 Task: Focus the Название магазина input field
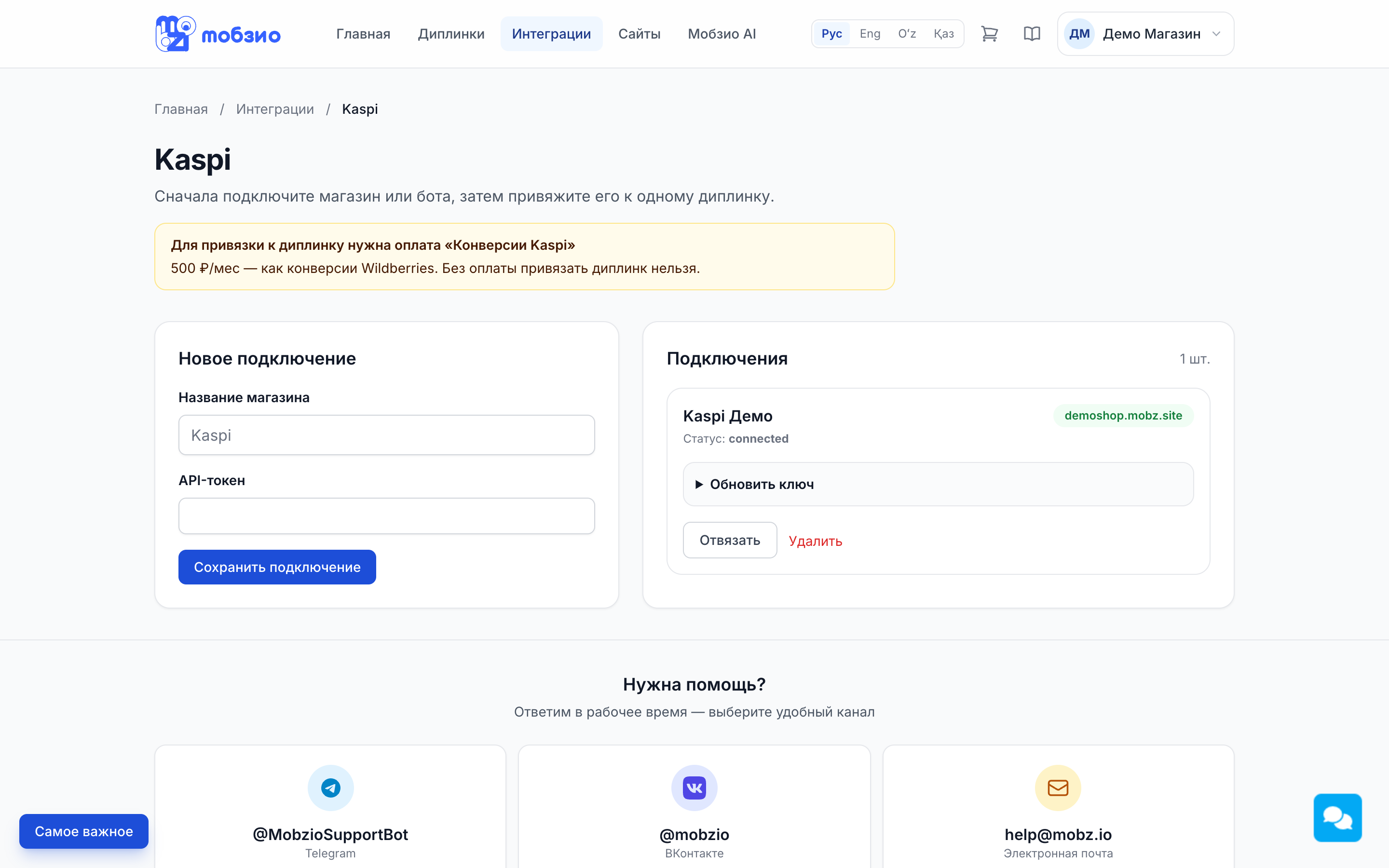(x=386, y=435)
